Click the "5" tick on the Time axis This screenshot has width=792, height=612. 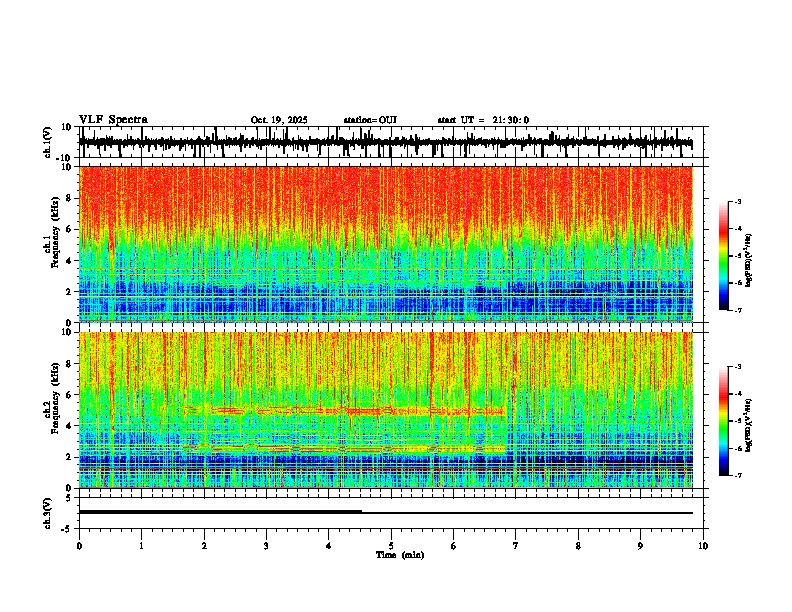(x=391, y=546)
